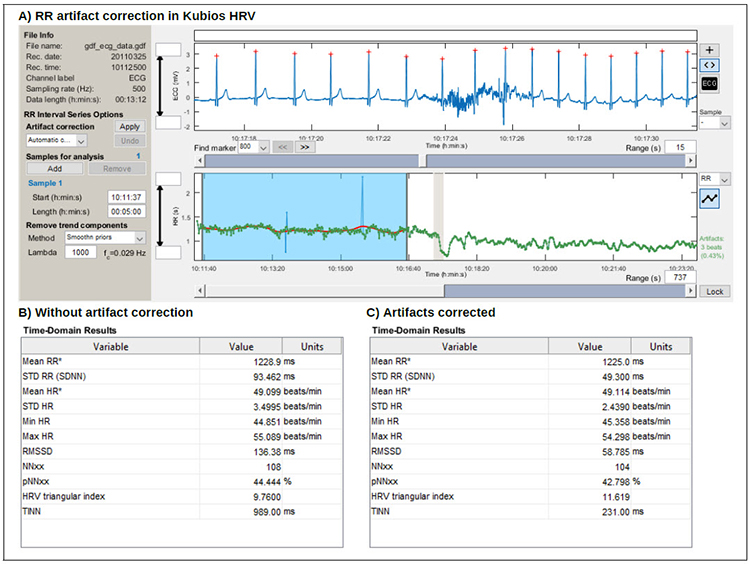Click the upper ECG axis limit box
The height and width of the screenshot is (564, 750).
pyautogui.click(x=168, y=49)
